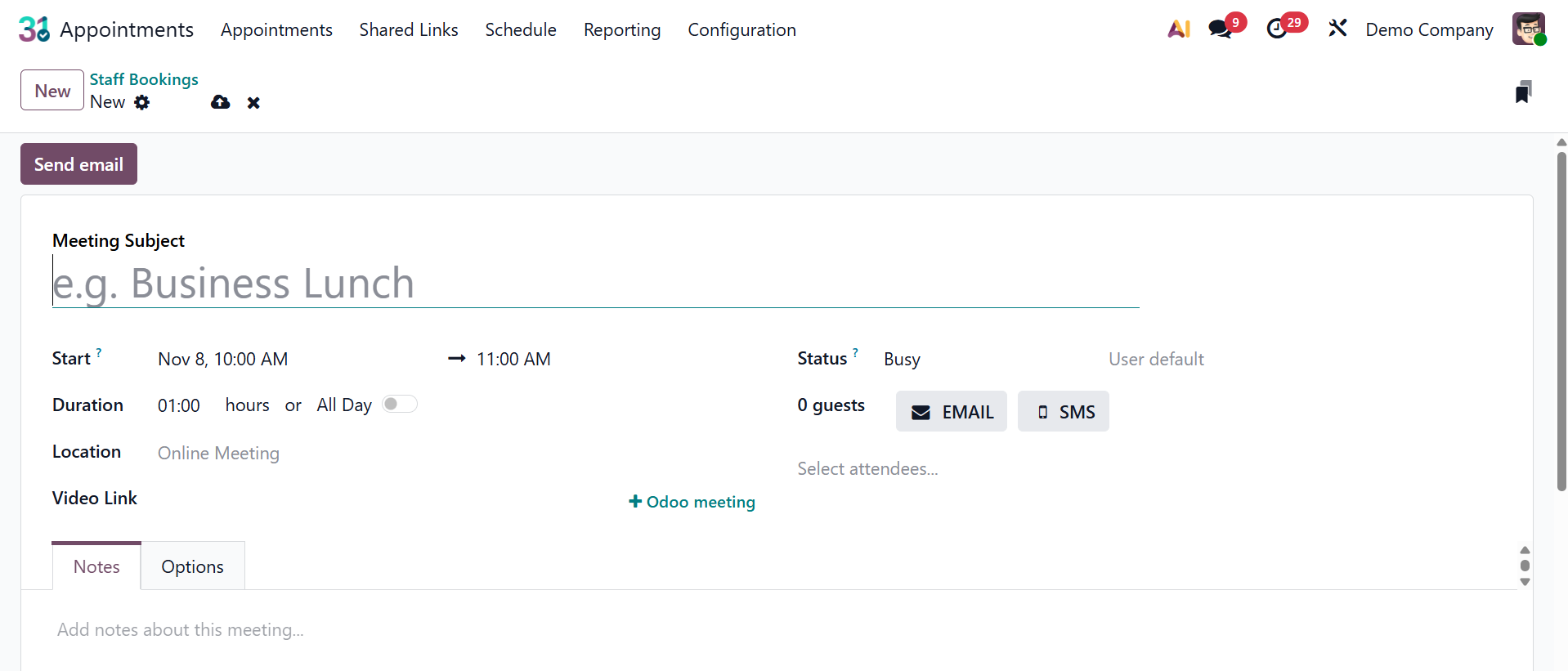Open the Select attendees dropdown
Screen dimensions: 1568x671
[981, 469]
